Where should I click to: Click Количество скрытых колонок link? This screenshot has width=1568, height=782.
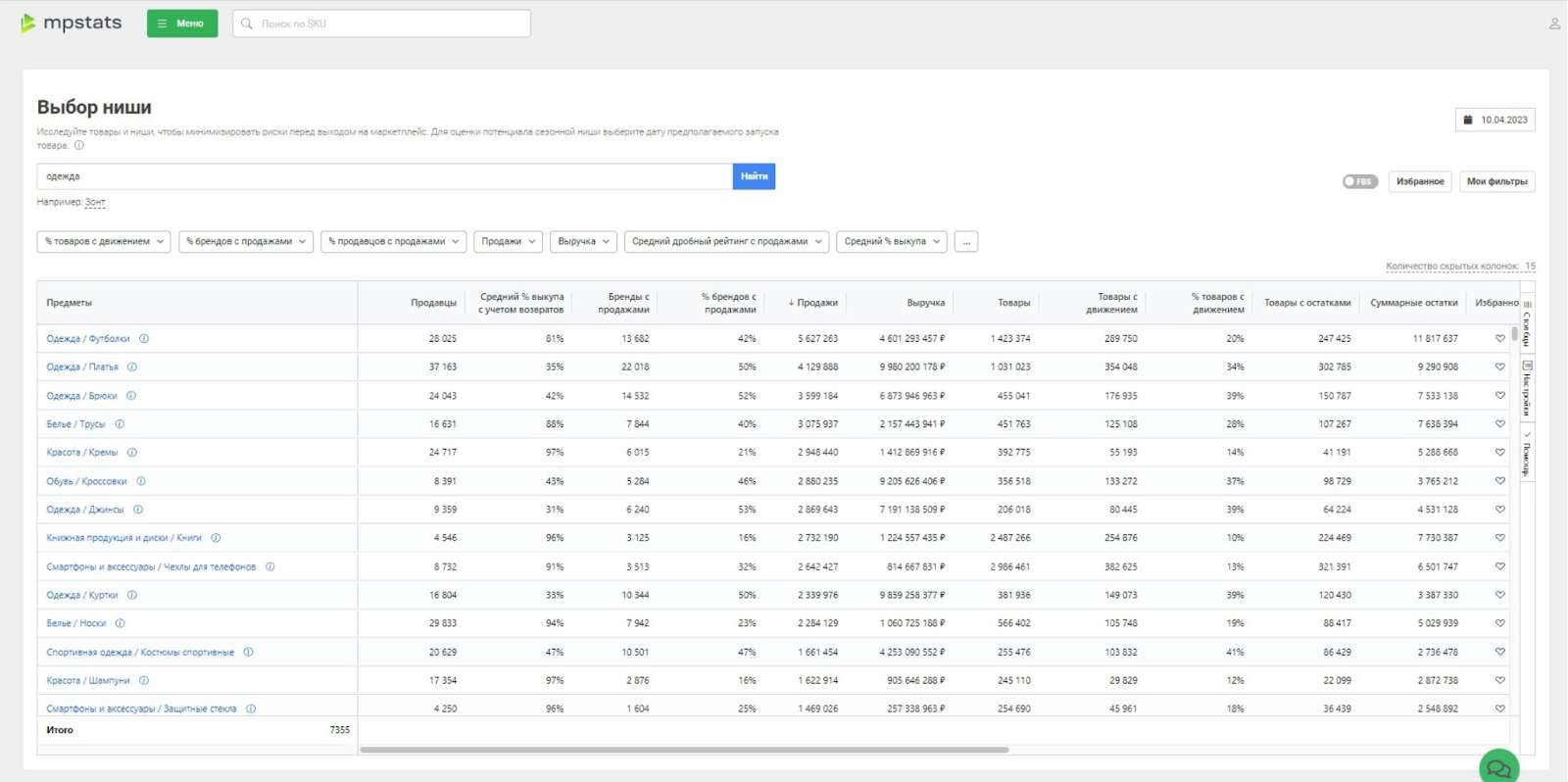tap(1460, 267)
